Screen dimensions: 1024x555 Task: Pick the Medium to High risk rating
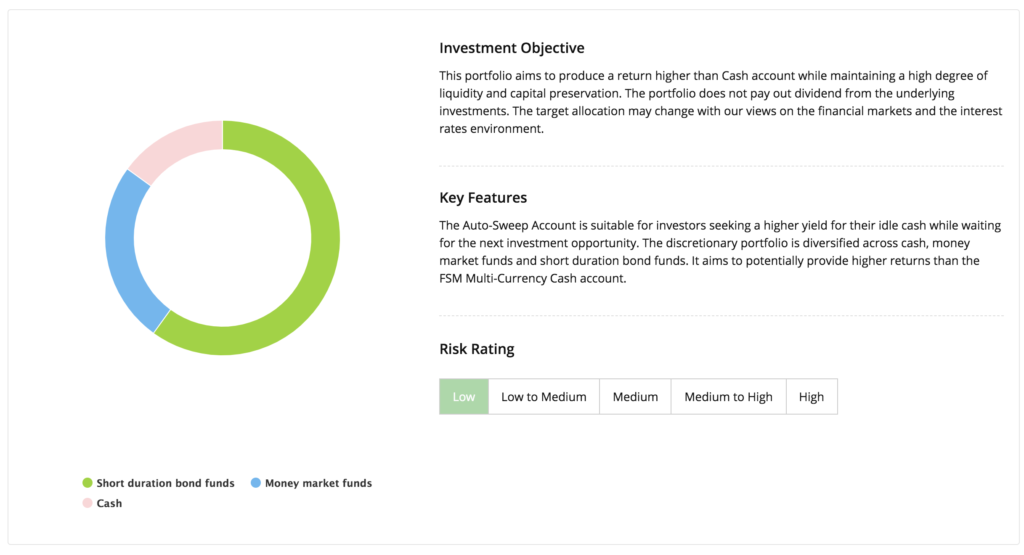coord(728,396)
